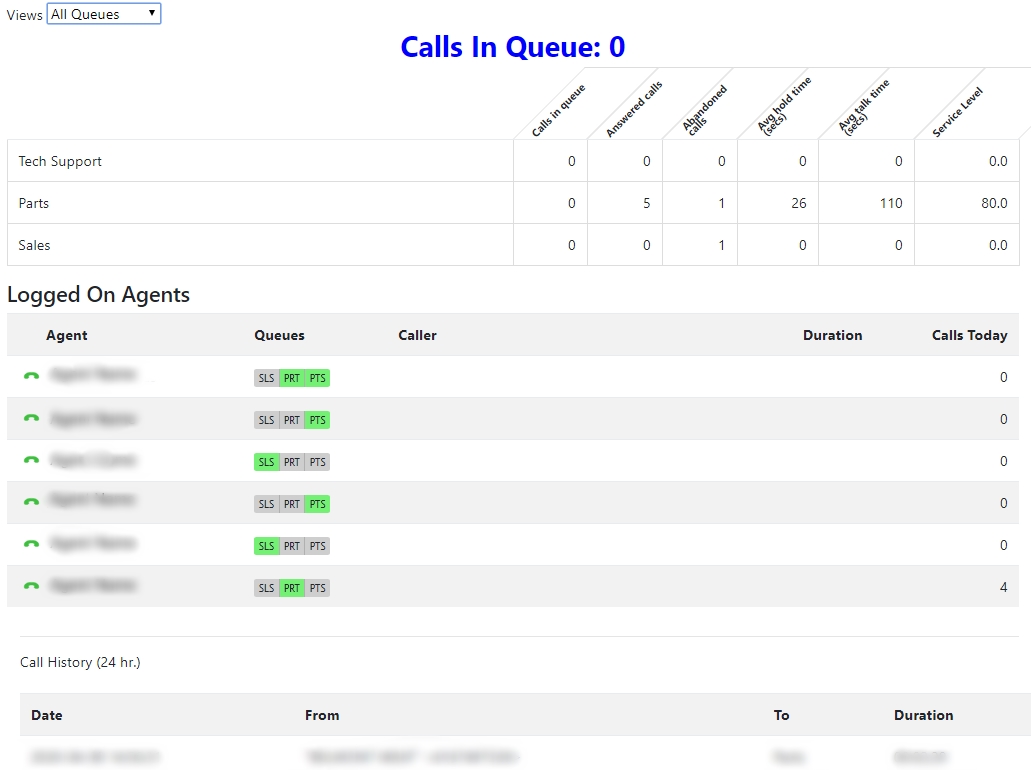The height and width of the screenshot is (770, 1031).
Task: Click Date header in Call History
Action: [47, 715]
